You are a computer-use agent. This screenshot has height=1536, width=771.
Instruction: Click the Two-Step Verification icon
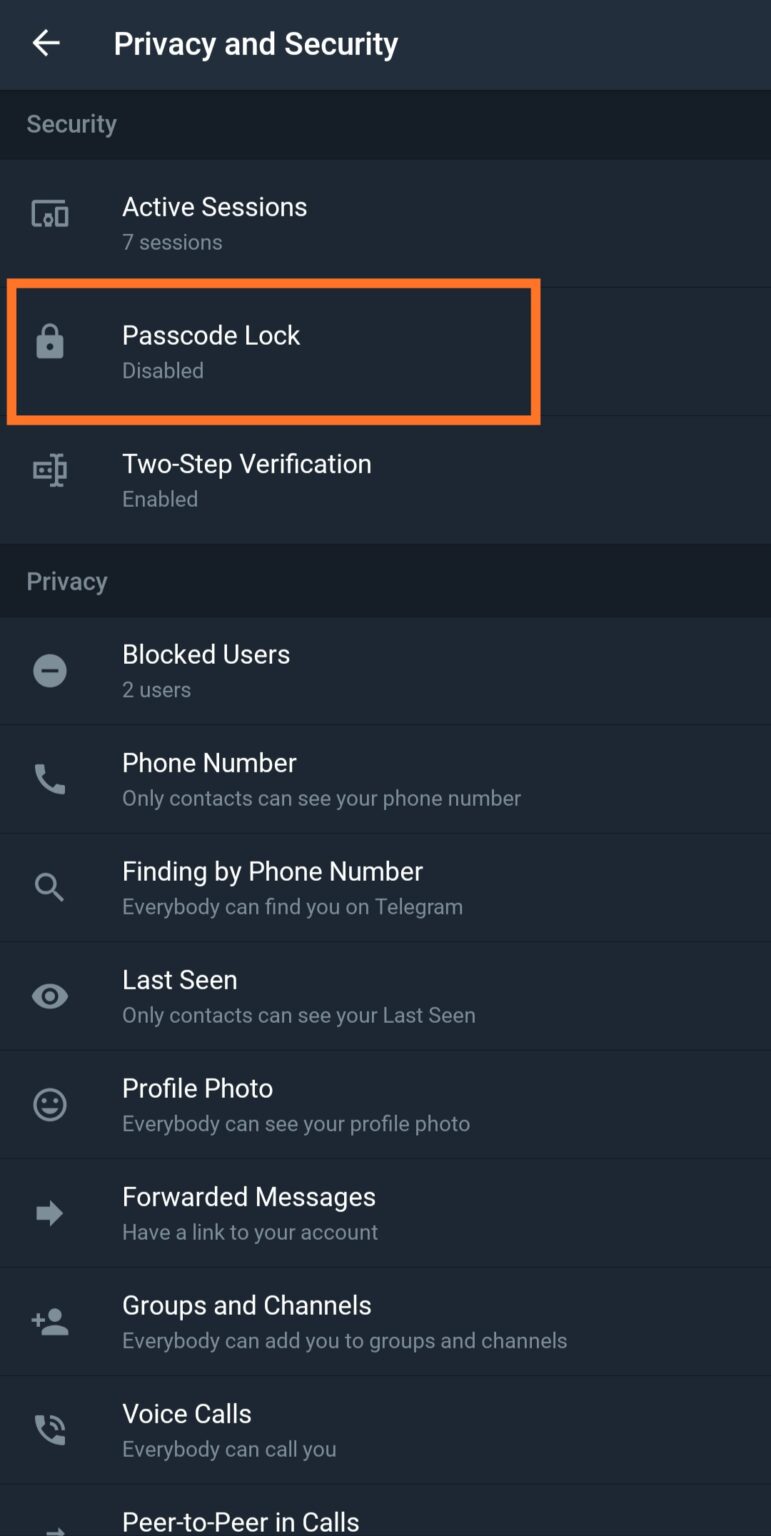(x=50, y=470)
